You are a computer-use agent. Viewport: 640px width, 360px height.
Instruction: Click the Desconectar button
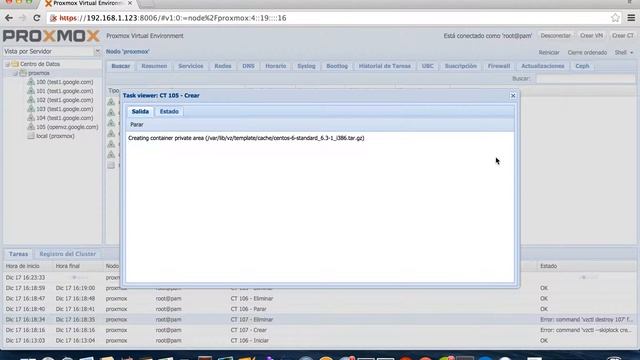[556, 36]
